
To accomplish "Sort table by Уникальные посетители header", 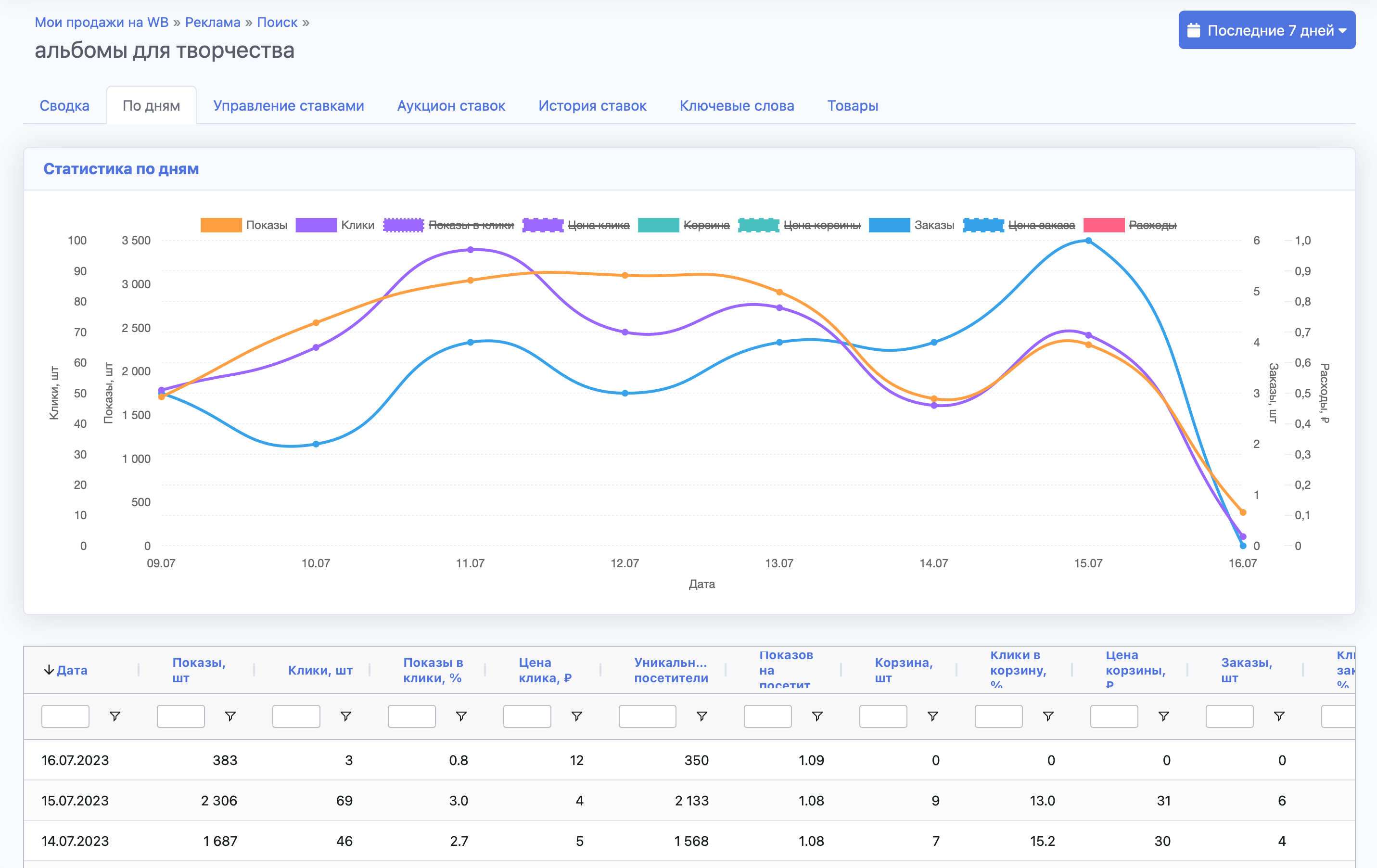I will click(x=670, y=670).
